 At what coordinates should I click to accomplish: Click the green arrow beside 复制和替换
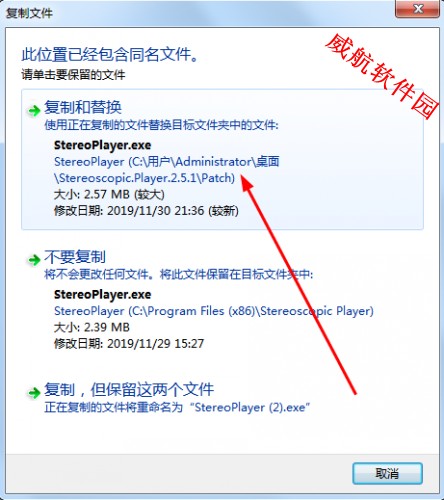[34, 110]
